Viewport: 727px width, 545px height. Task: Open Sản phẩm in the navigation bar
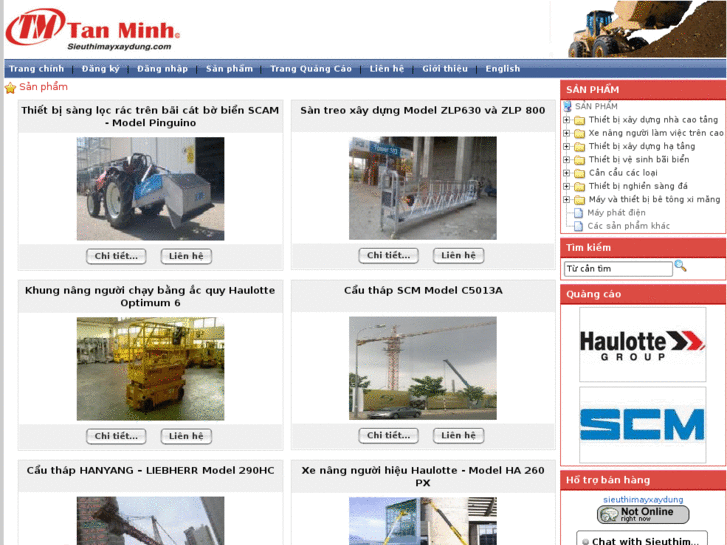(229, 69)
